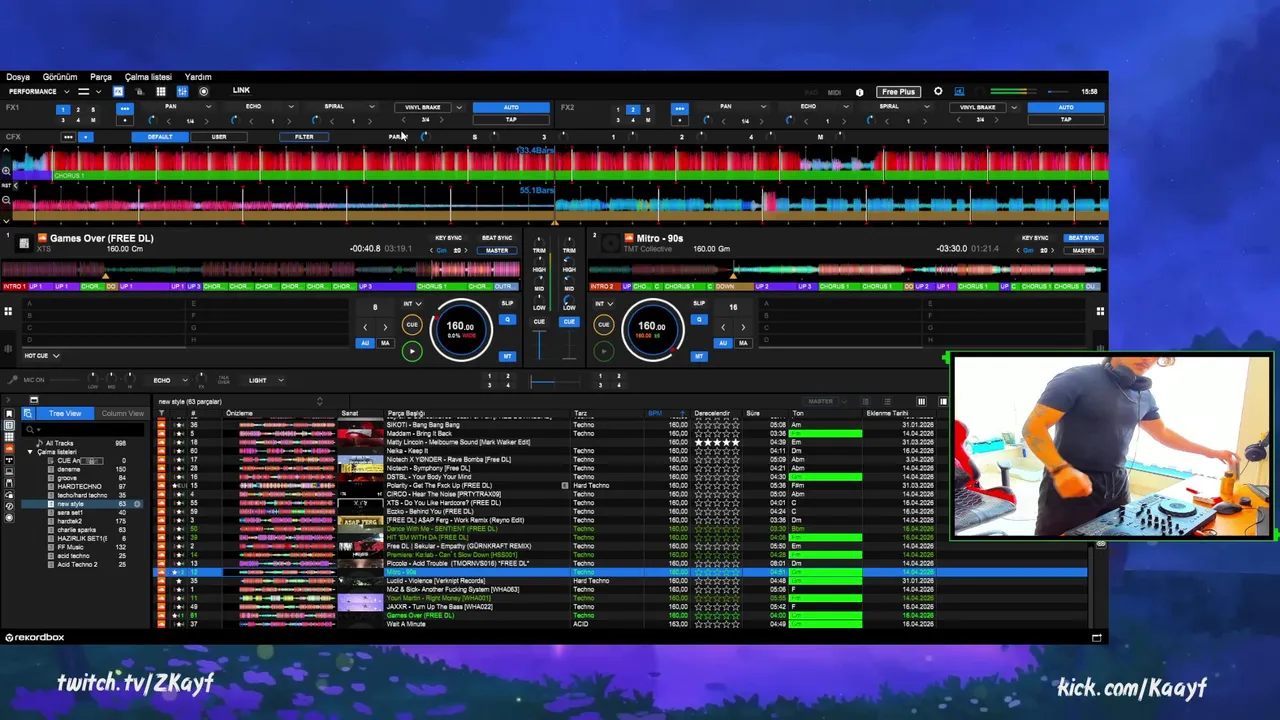Open the settings gear icon
This screenshot has height=720, width=1280.
tap(938, 92)
